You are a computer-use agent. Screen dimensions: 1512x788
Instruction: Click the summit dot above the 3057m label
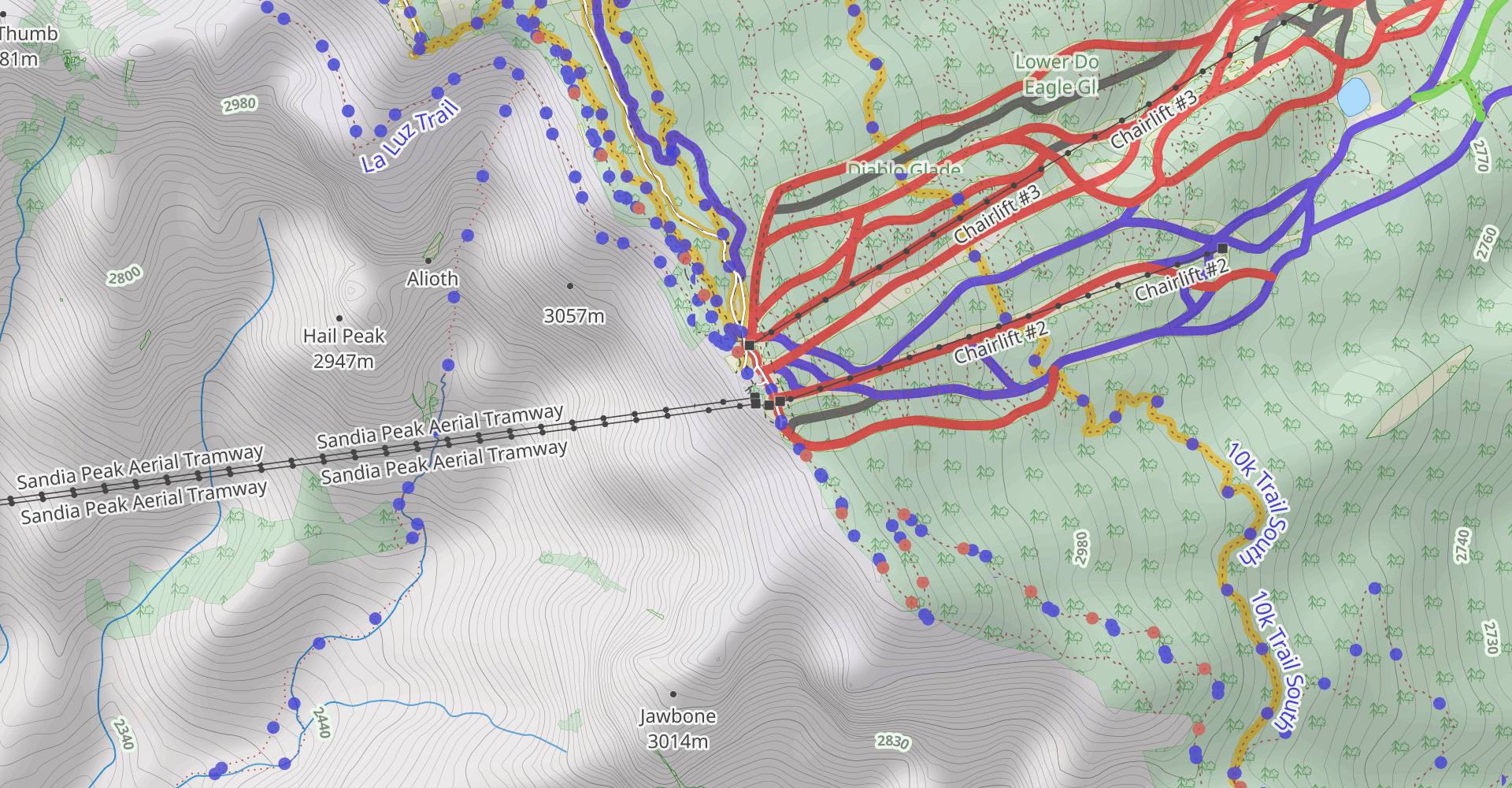[569, 286]
